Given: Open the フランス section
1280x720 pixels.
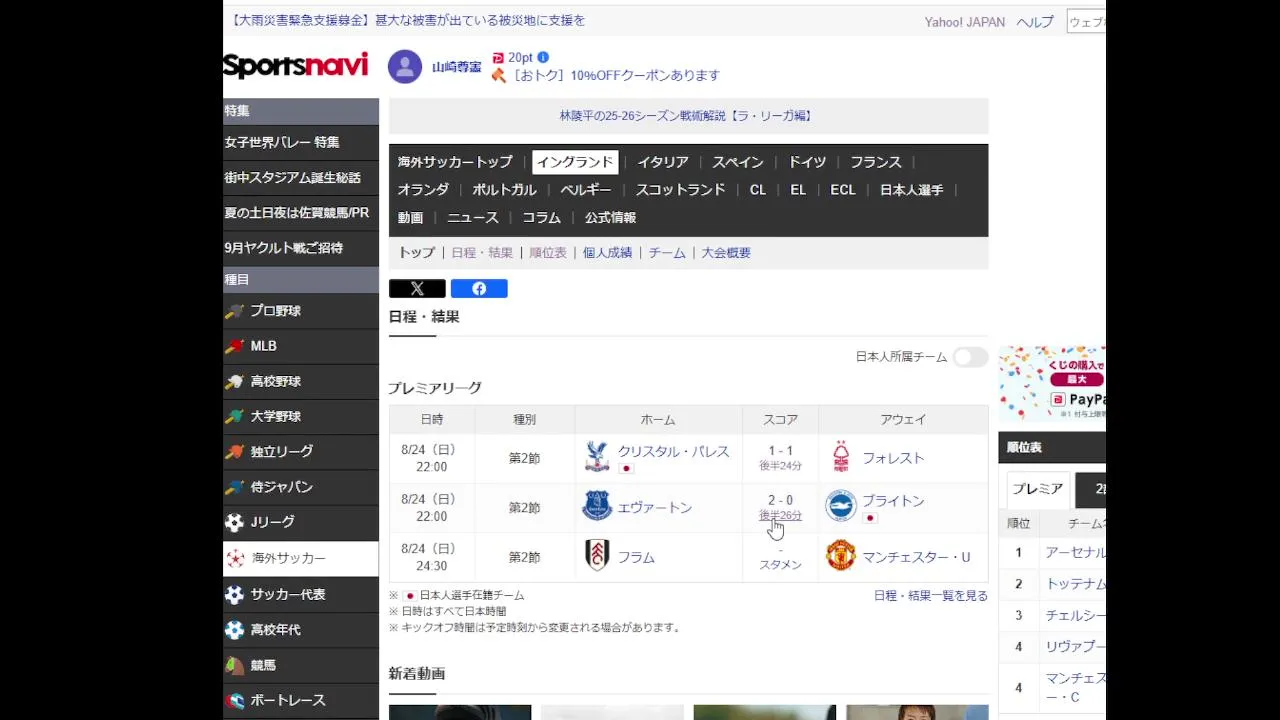Looking at the screenshot, I should coord(876,162).
